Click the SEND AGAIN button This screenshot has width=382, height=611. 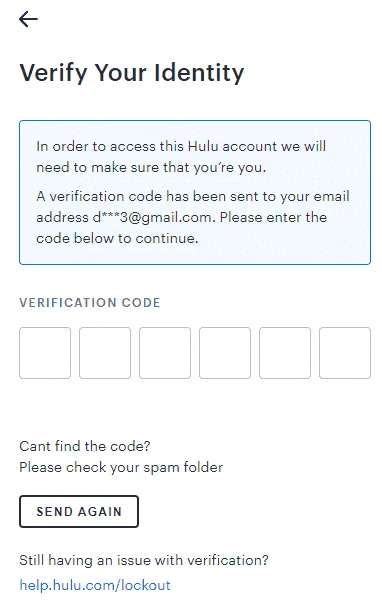79,511
